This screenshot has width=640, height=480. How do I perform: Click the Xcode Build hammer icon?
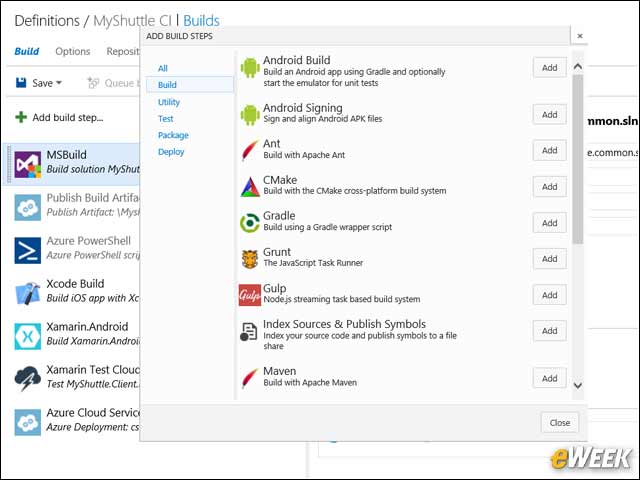[x=28, y=293]
